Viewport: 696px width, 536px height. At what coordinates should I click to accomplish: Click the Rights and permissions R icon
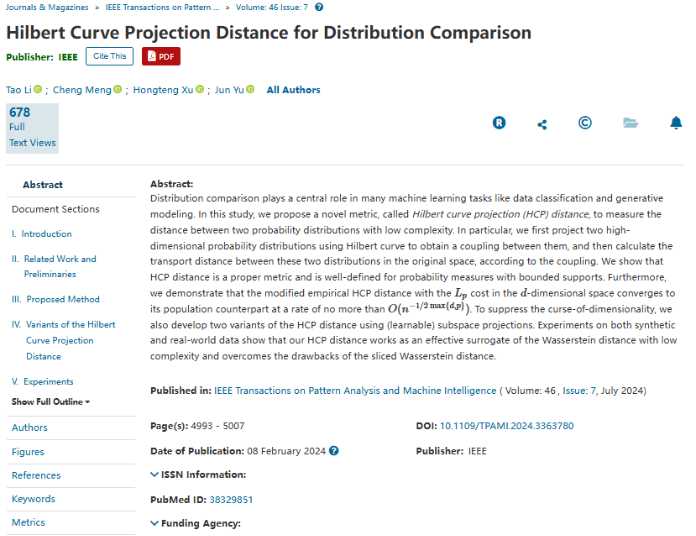click(499, 123)
